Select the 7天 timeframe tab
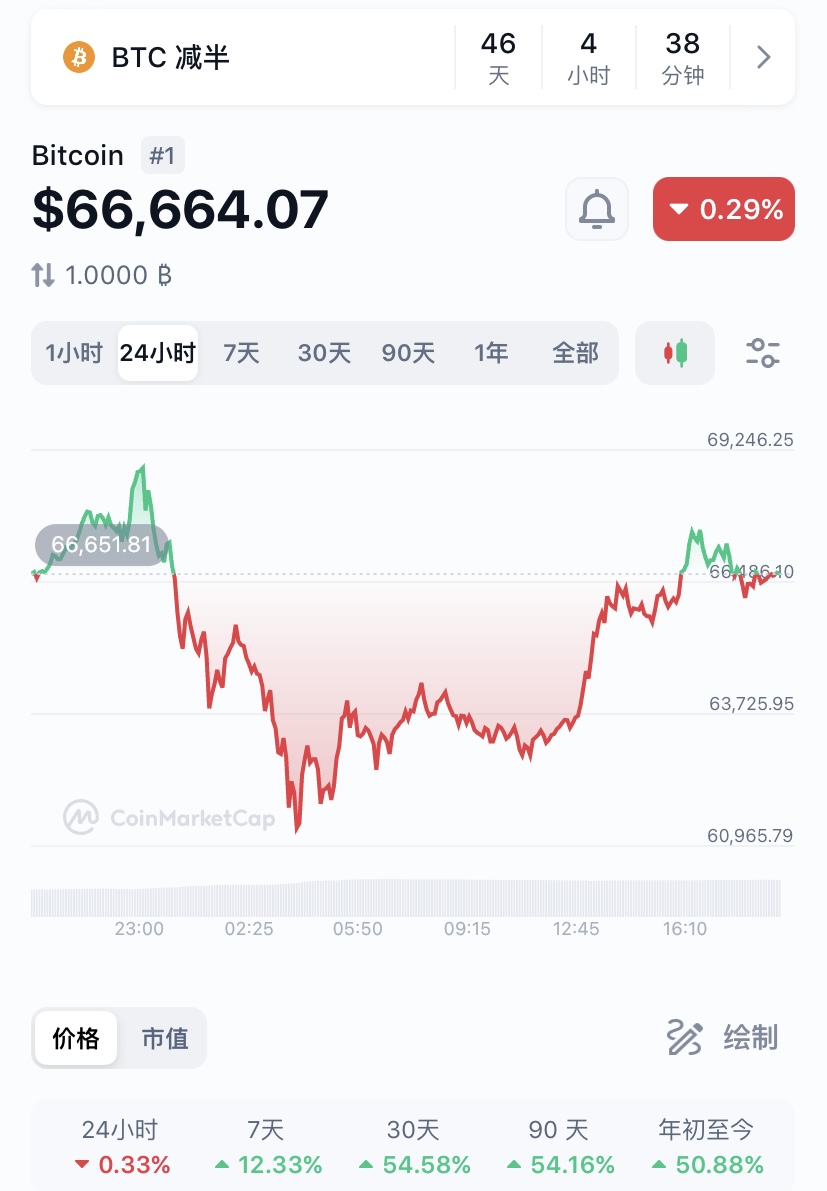This screenshot has width=827, height=1191. [x=241, y=353]
